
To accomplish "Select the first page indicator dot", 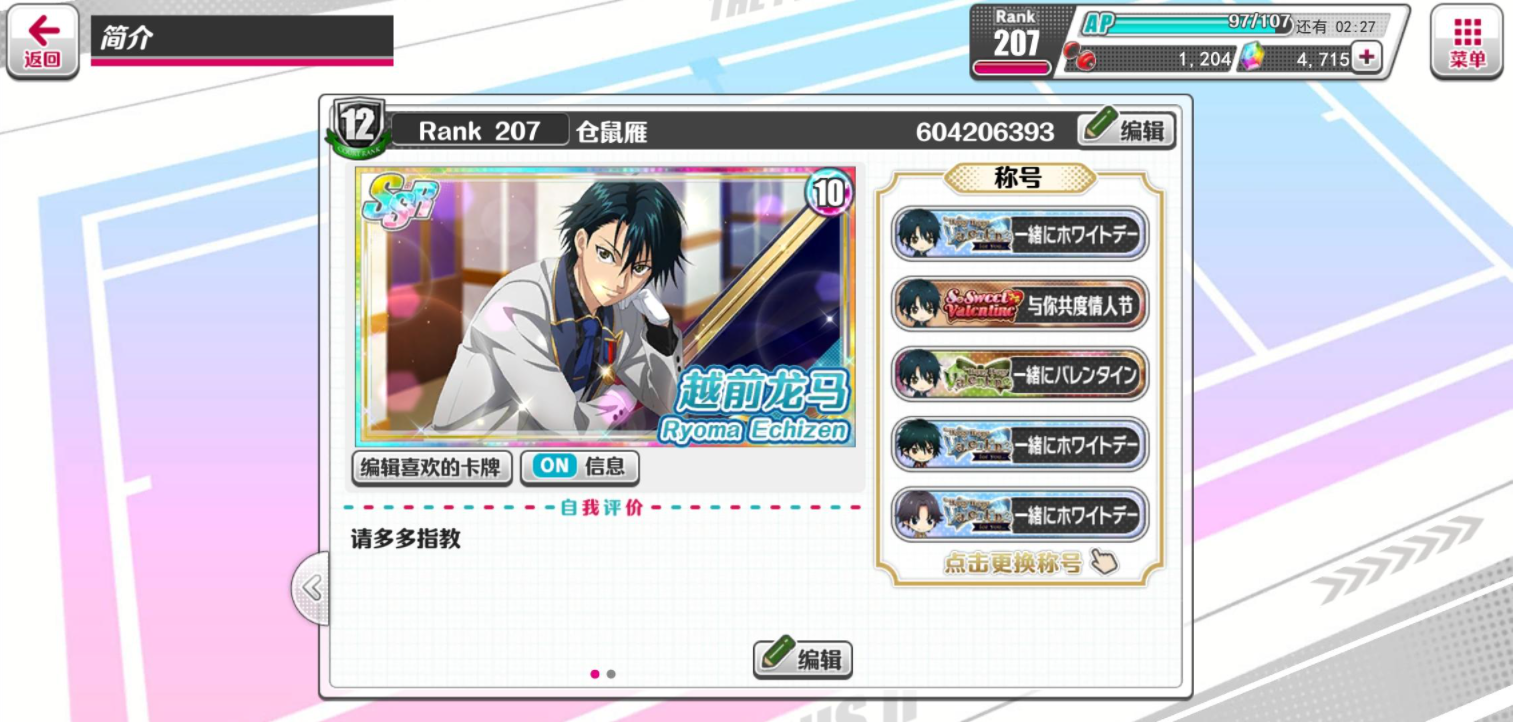I will (x=595, y=674).
